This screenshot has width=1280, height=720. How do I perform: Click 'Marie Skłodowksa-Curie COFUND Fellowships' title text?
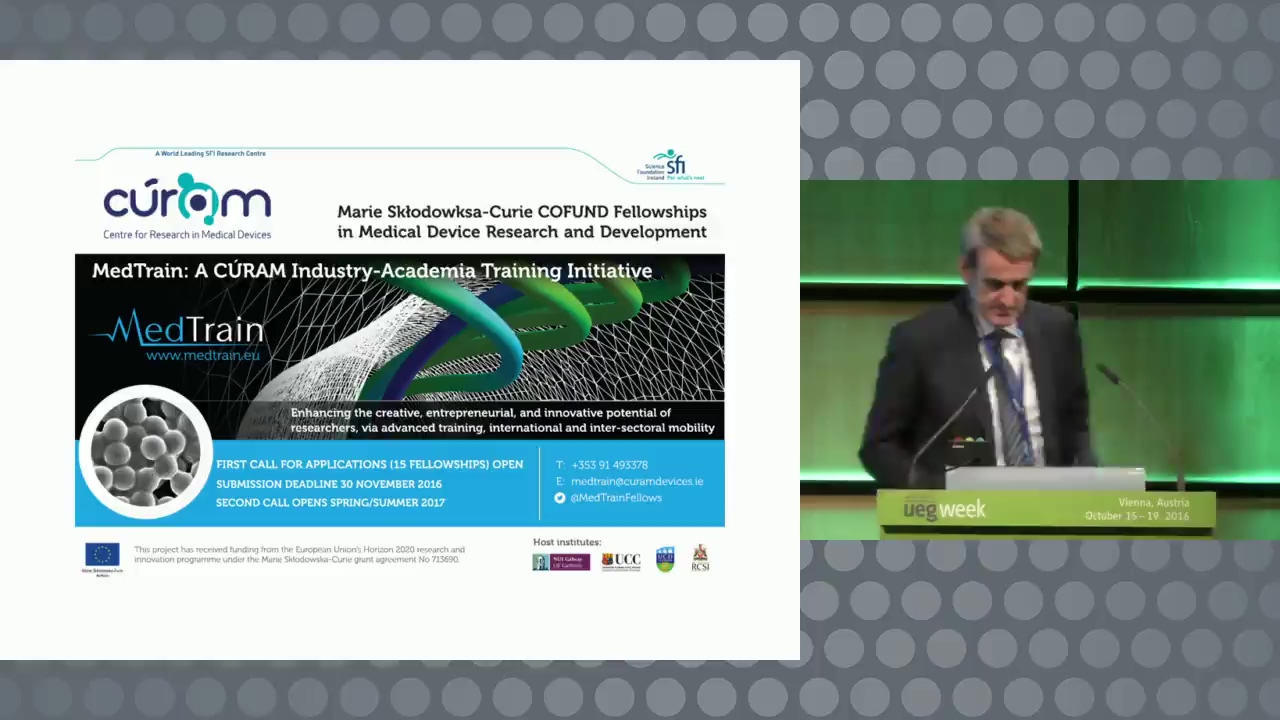522,212
